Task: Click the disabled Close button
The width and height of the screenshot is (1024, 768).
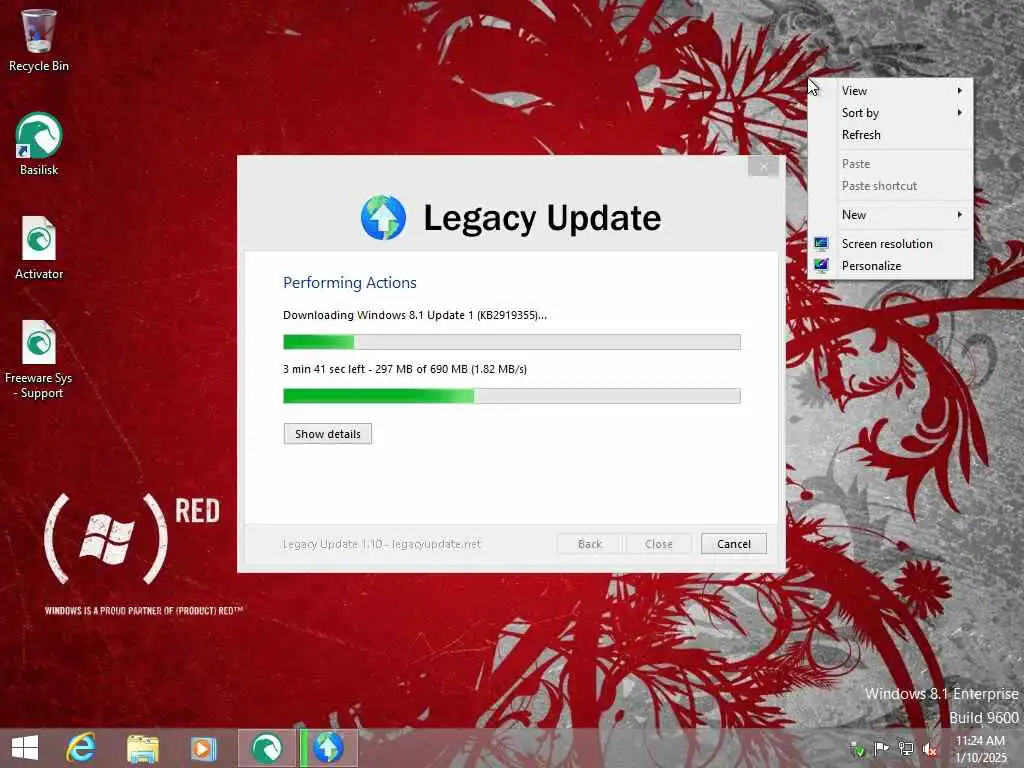Action: 658,544
